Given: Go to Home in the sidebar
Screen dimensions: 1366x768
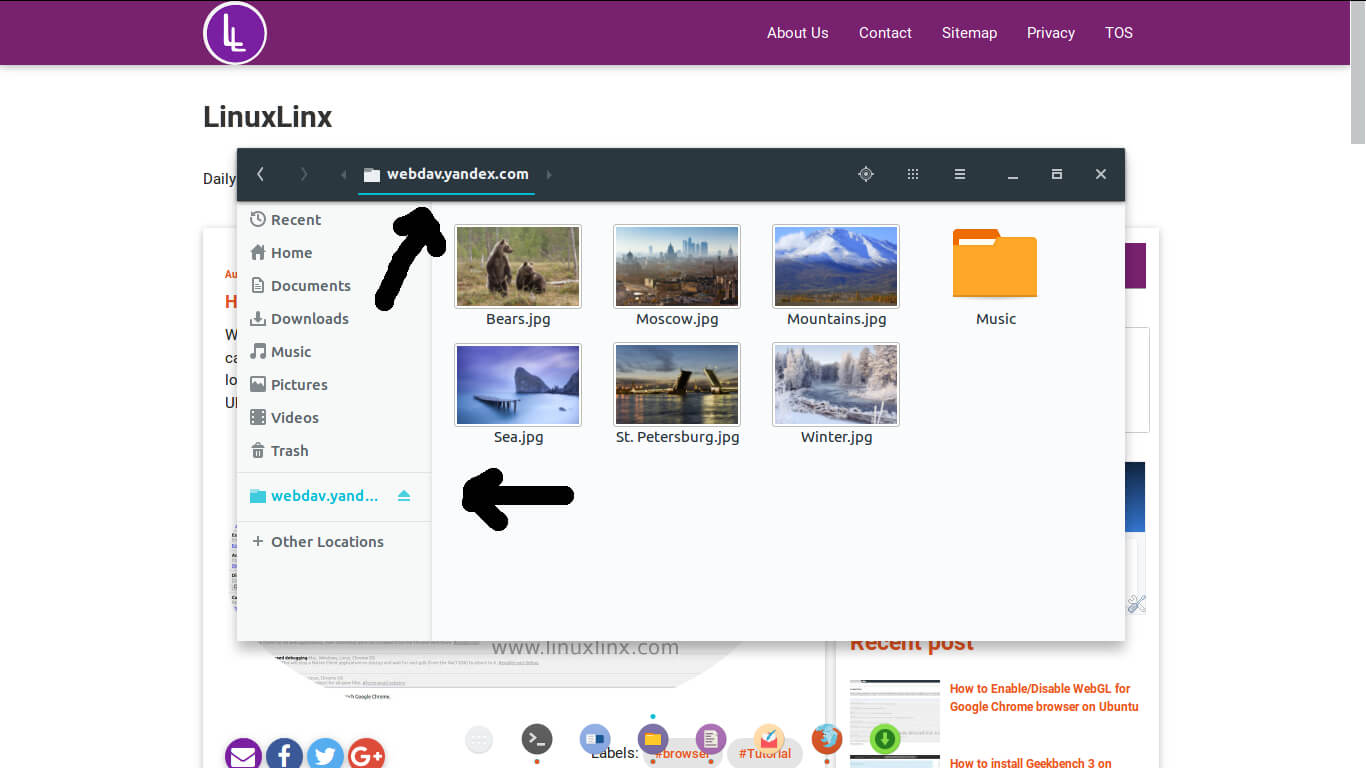Looking at the screenshot, I should (x=334, y=253).
